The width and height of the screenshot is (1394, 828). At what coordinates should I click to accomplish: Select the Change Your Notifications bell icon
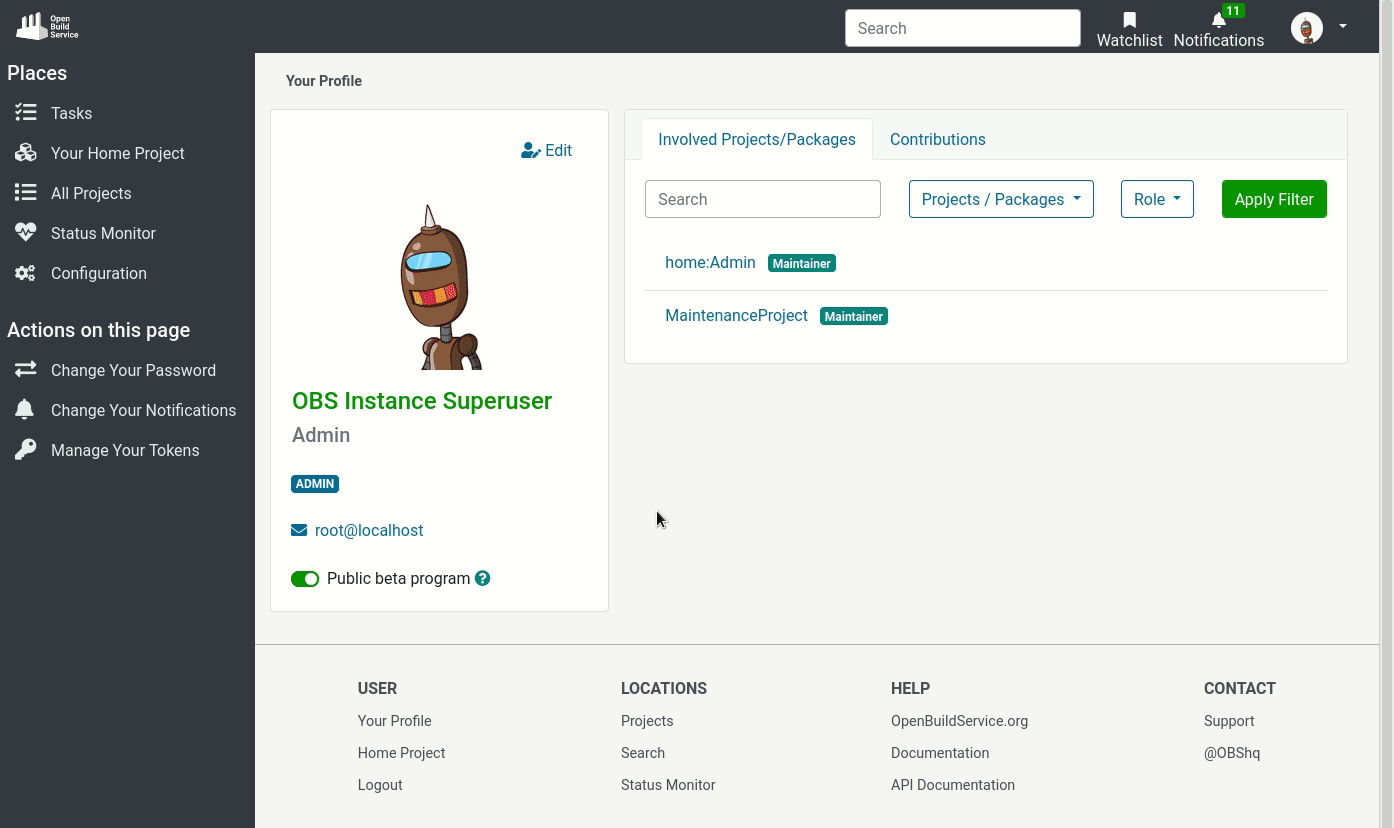pyautogui.click(x=26, y=410)
